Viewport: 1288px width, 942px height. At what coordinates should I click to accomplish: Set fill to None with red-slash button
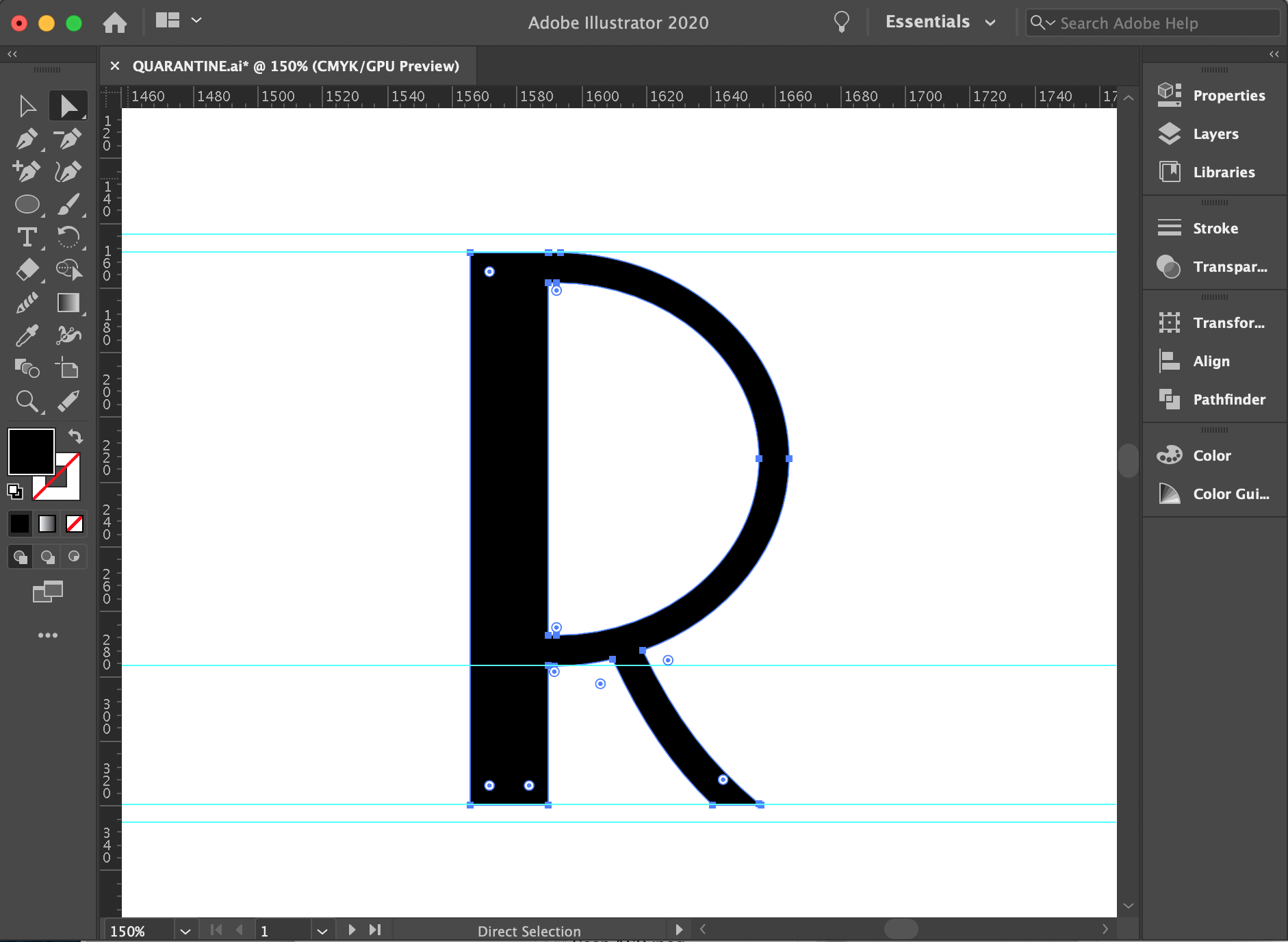pyautogui.click(x=74, y=524)
